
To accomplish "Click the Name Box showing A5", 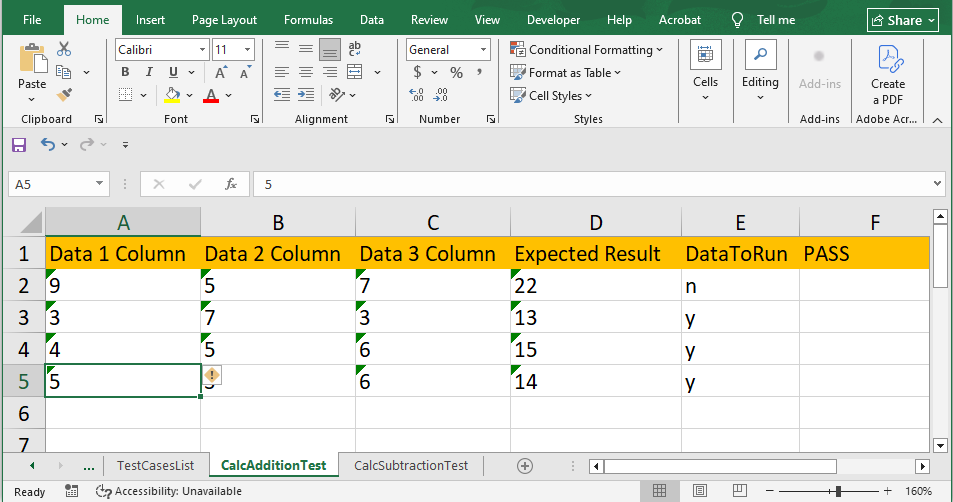I will click(59, 184).
